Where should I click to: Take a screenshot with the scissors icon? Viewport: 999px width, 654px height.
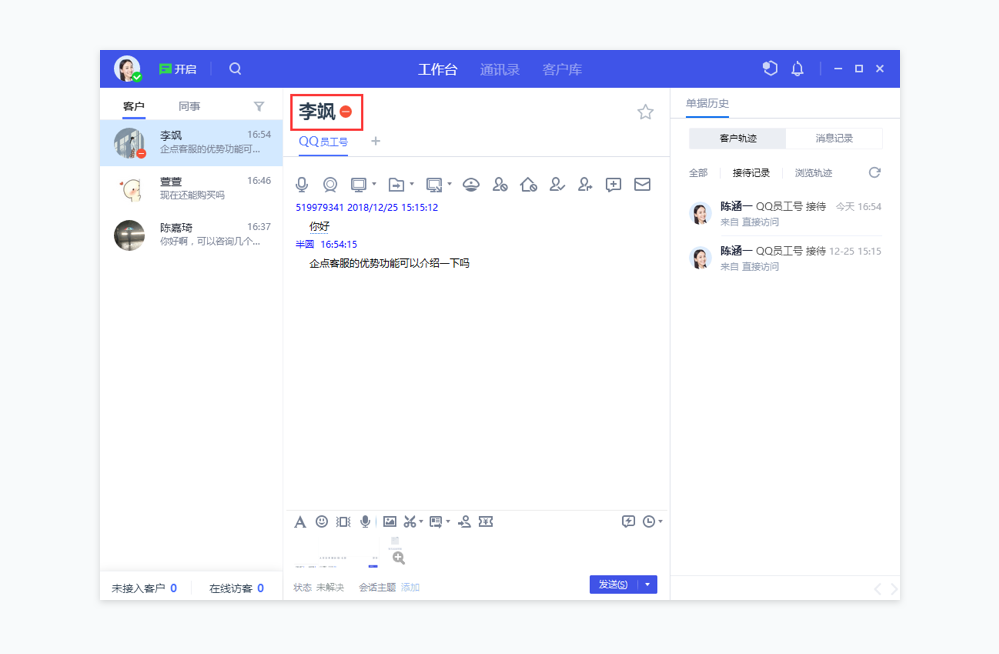tap(410, 522)
